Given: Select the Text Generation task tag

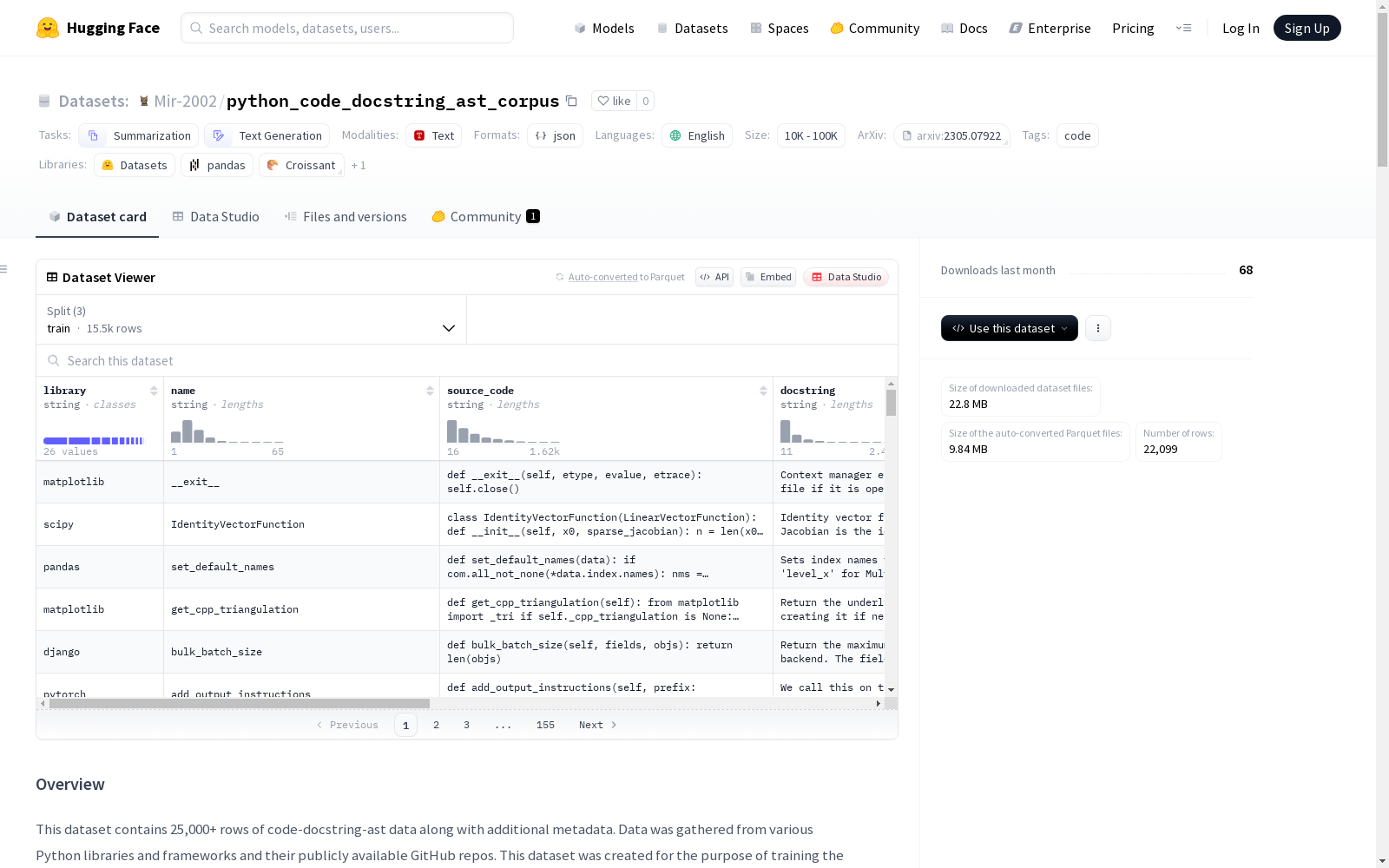Looking at the screenshot, I should pyautogui.click(x=267, y=135).
